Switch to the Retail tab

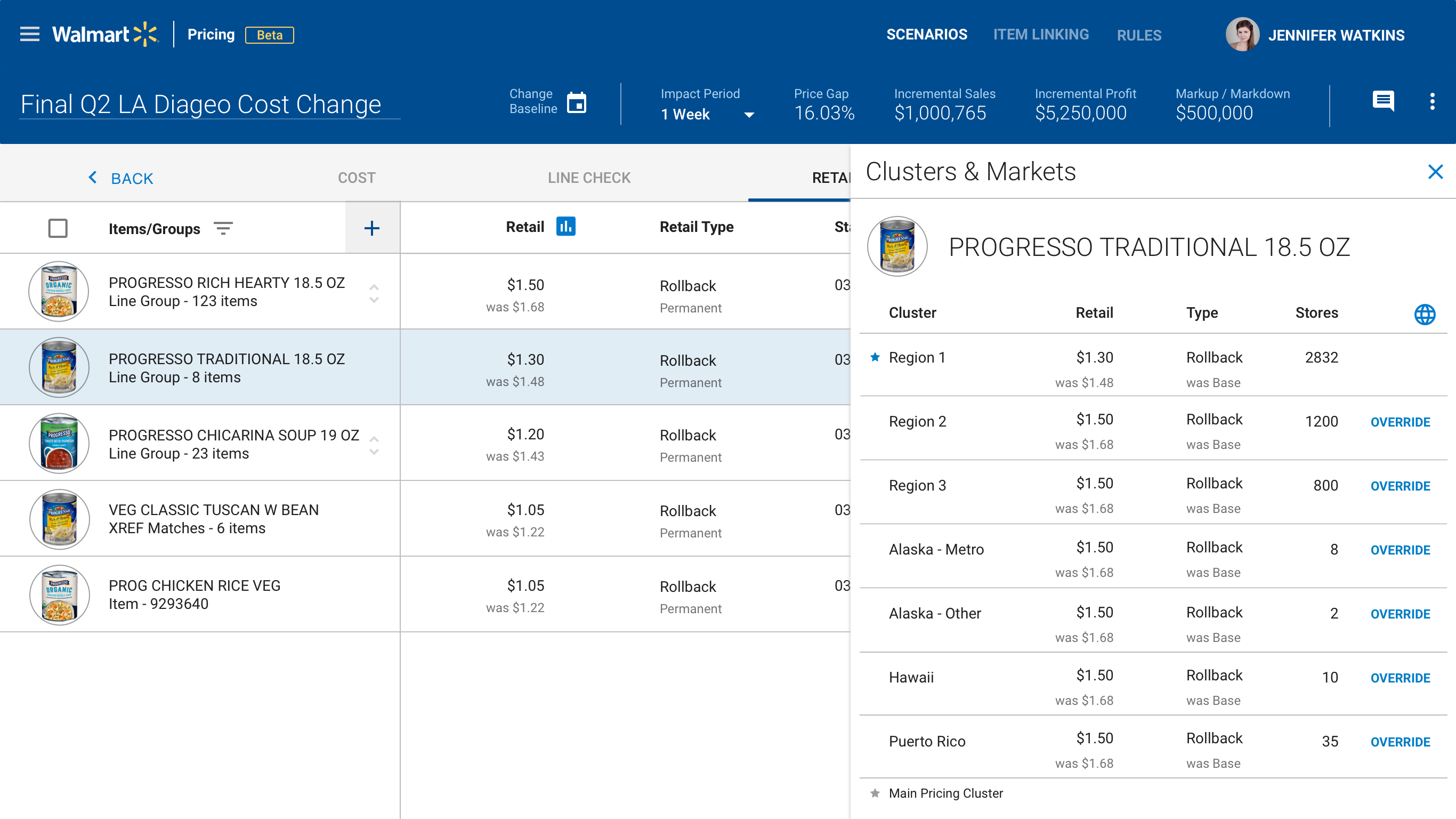(831, 178)
